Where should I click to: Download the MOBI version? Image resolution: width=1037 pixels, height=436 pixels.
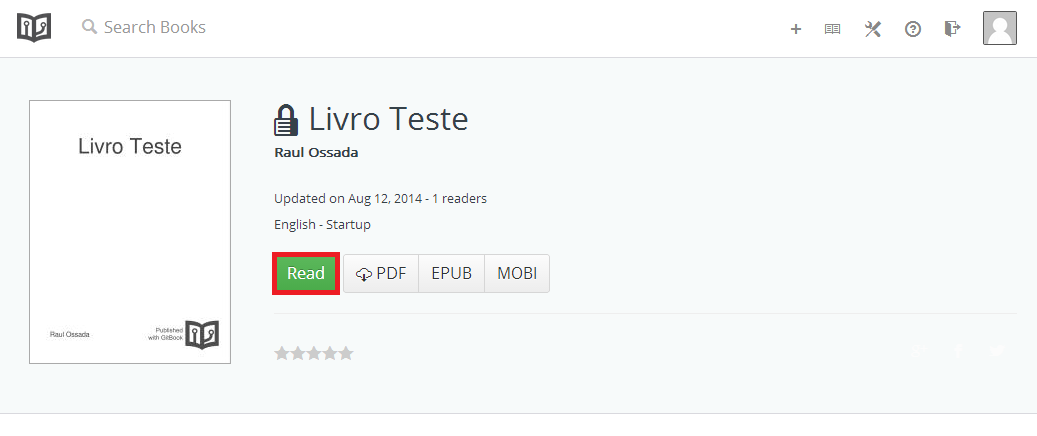517,273
